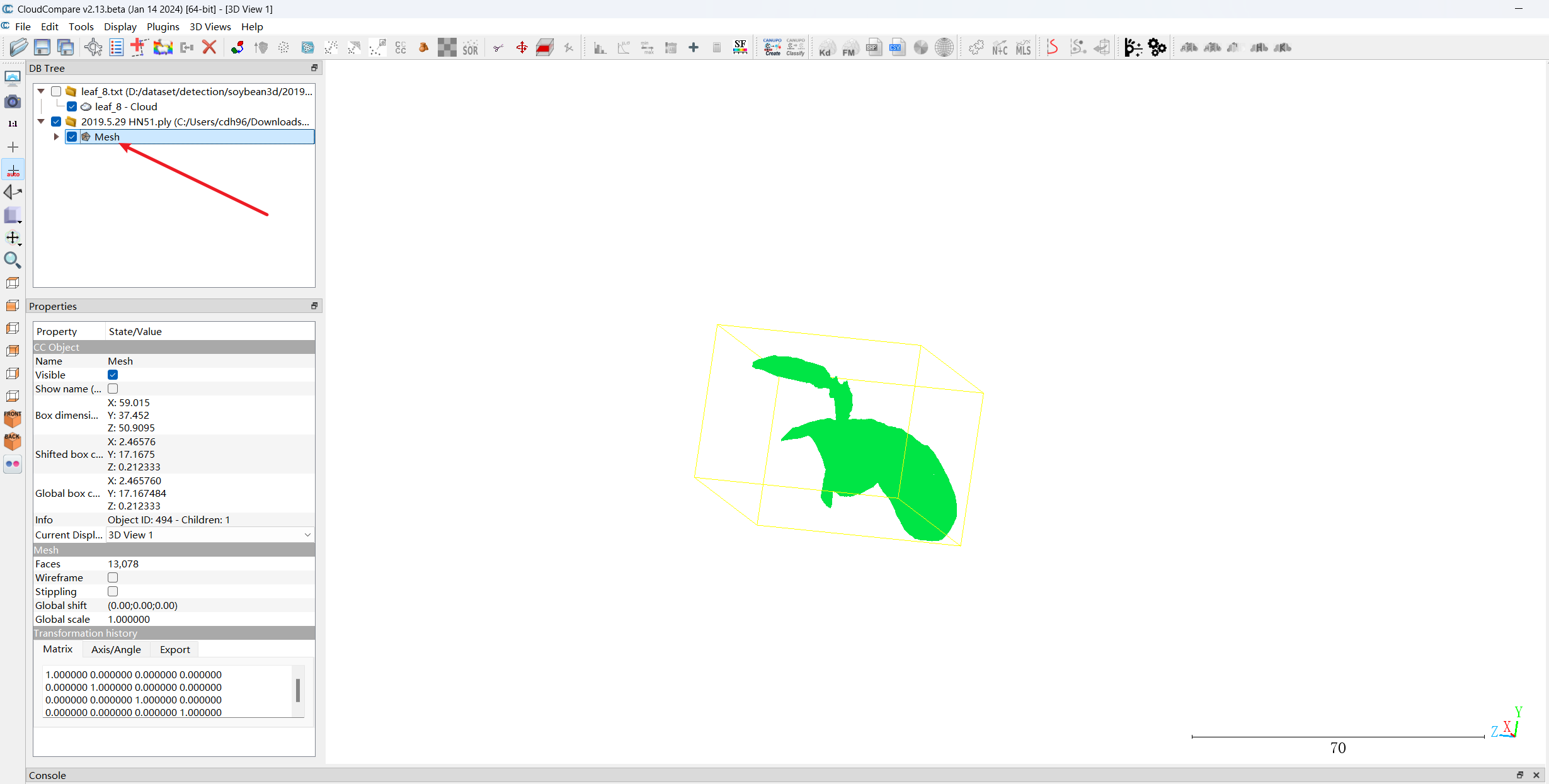Viewport: 1549px width, 784px height.
Task: Open the Export tab in transformation history
Action: tap(174, 649)
